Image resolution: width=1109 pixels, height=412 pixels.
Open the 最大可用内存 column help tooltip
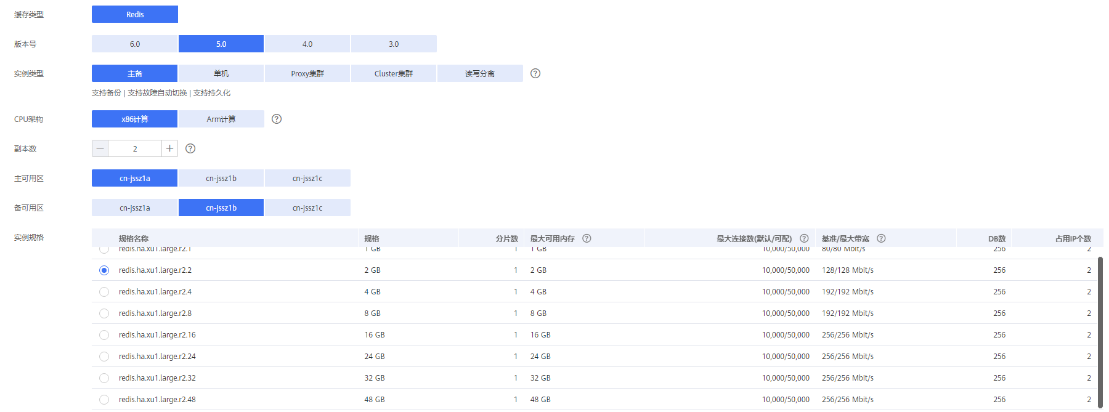click(587, 239)
